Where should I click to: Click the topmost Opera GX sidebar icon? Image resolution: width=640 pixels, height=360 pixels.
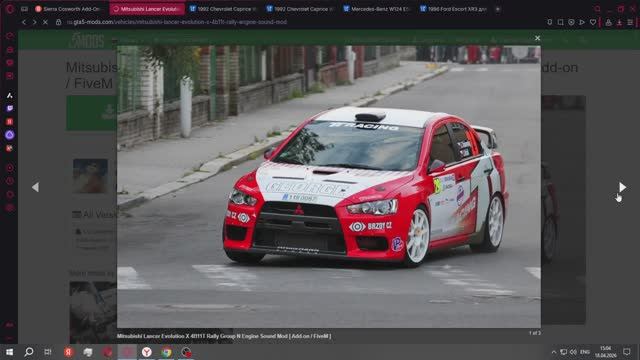(x=10, y=36)
